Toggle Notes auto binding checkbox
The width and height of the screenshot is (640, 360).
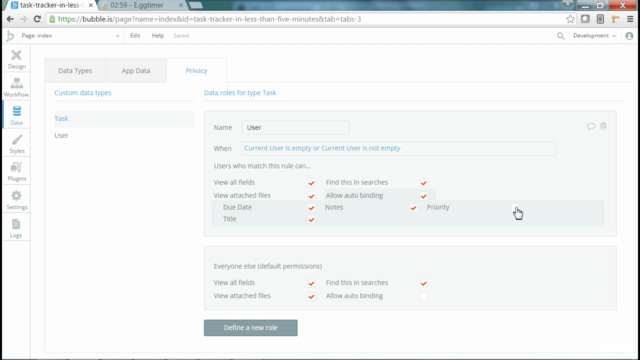(413, 208)
